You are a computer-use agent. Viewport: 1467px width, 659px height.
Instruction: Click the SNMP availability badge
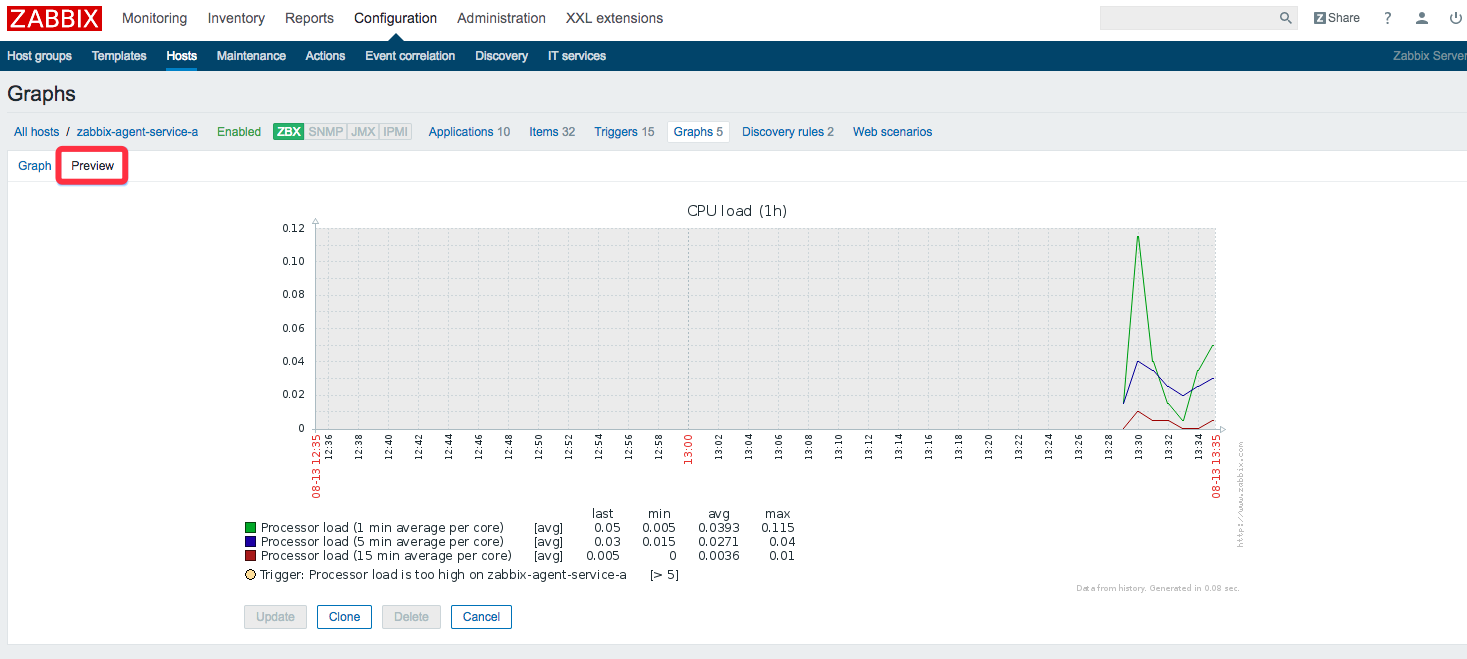coord(325,132)
